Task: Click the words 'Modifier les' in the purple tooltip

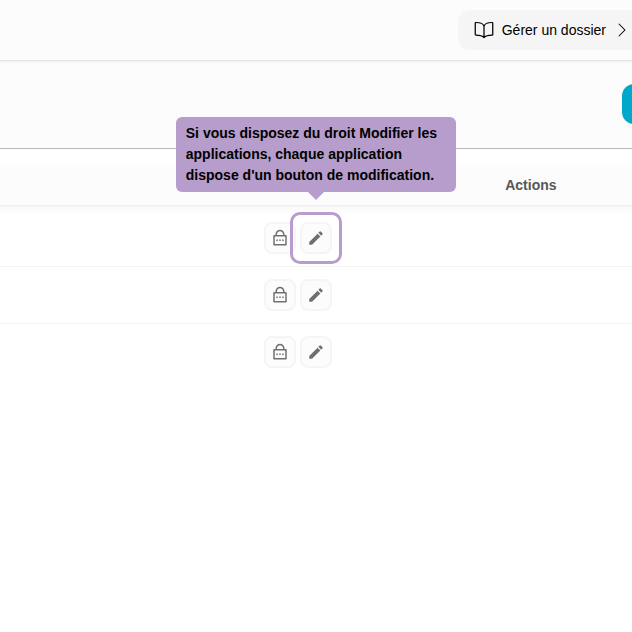Action: 398,133
